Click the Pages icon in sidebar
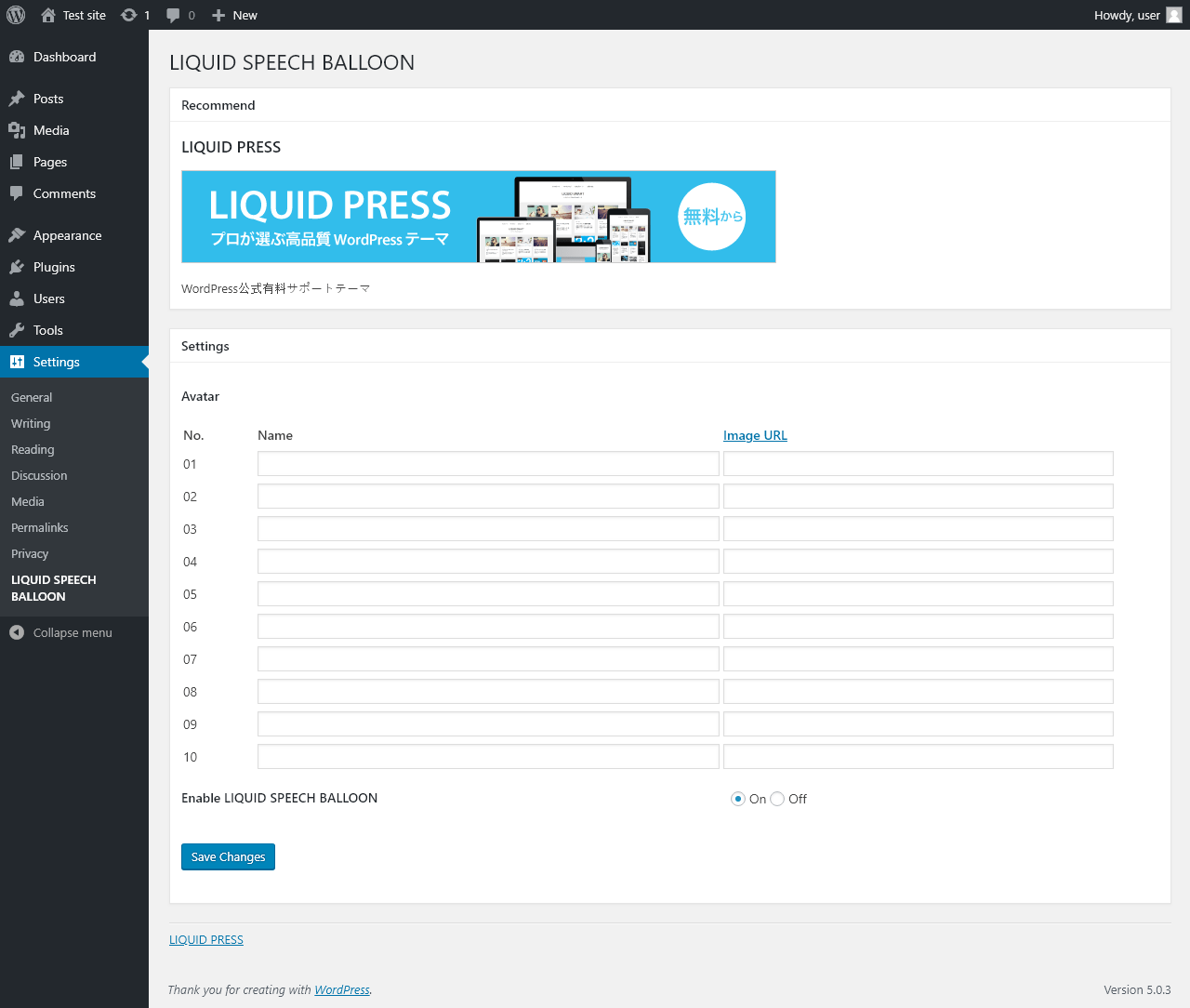 [x=17, y=162]
